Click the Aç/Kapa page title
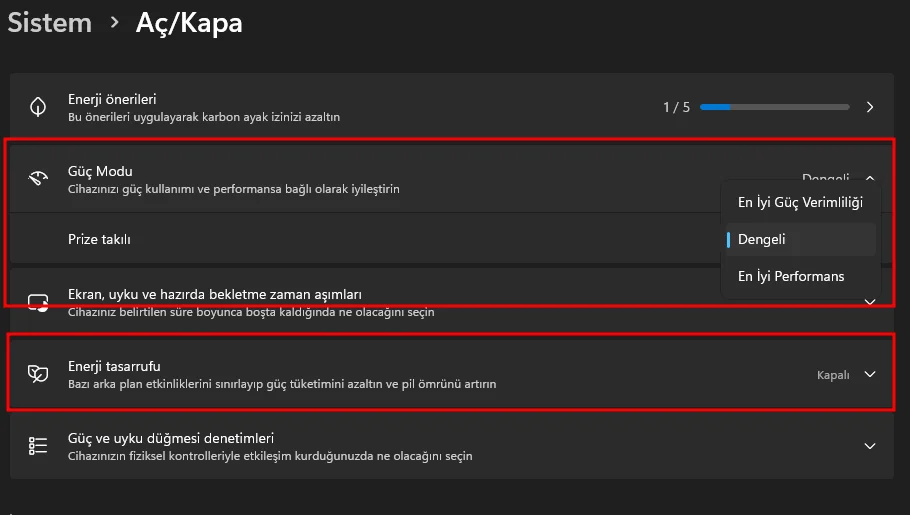Image resolution: width=910 pixels, height=515 pixels. pyautogui.click(x=189, y=22)
